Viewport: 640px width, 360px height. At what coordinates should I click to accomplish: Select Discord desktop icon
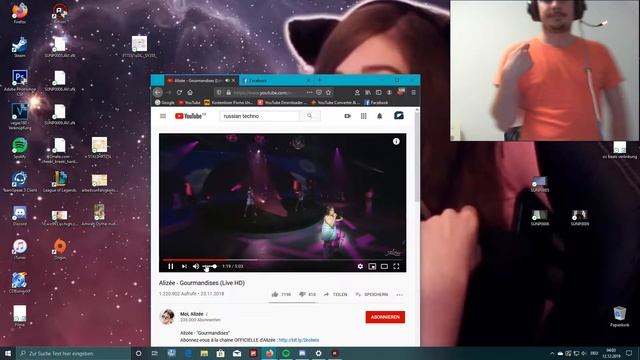20,216
